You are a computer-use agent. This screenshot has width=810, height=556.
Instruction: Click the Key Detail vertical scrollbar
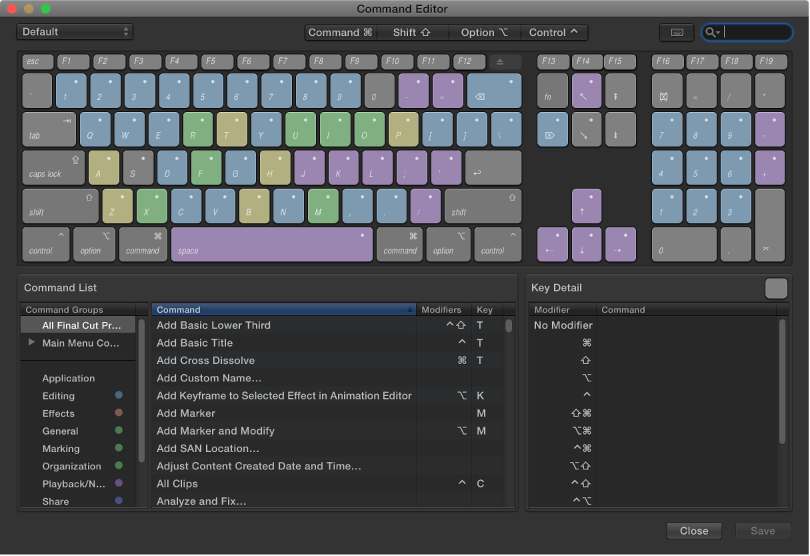point(782,381)
